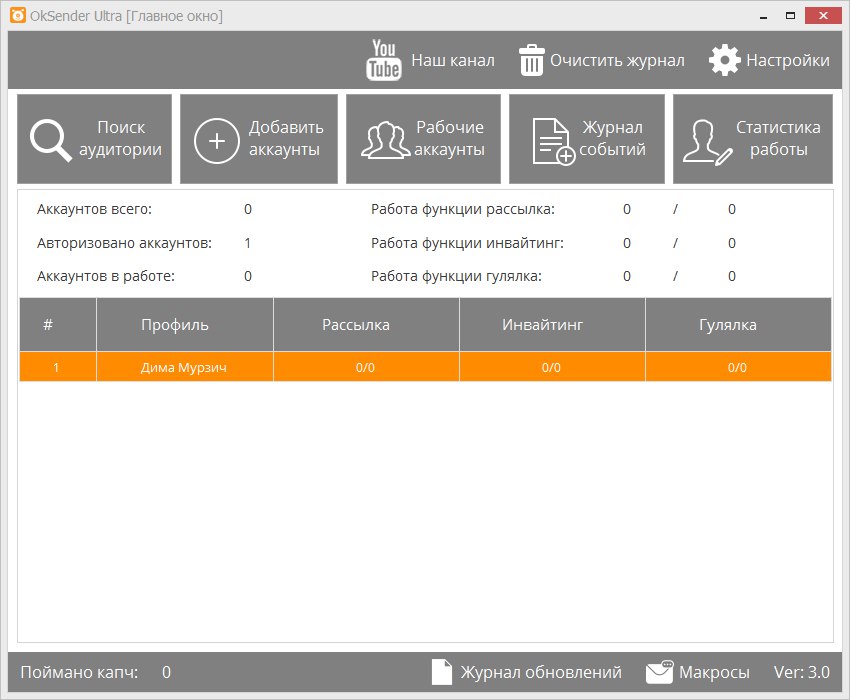This screenshot has width=850, height=700.
Task: Click the Рассылка 0/0 cell for Дима Мурзич
Action: pyautogui.click(x=366, y=367)
